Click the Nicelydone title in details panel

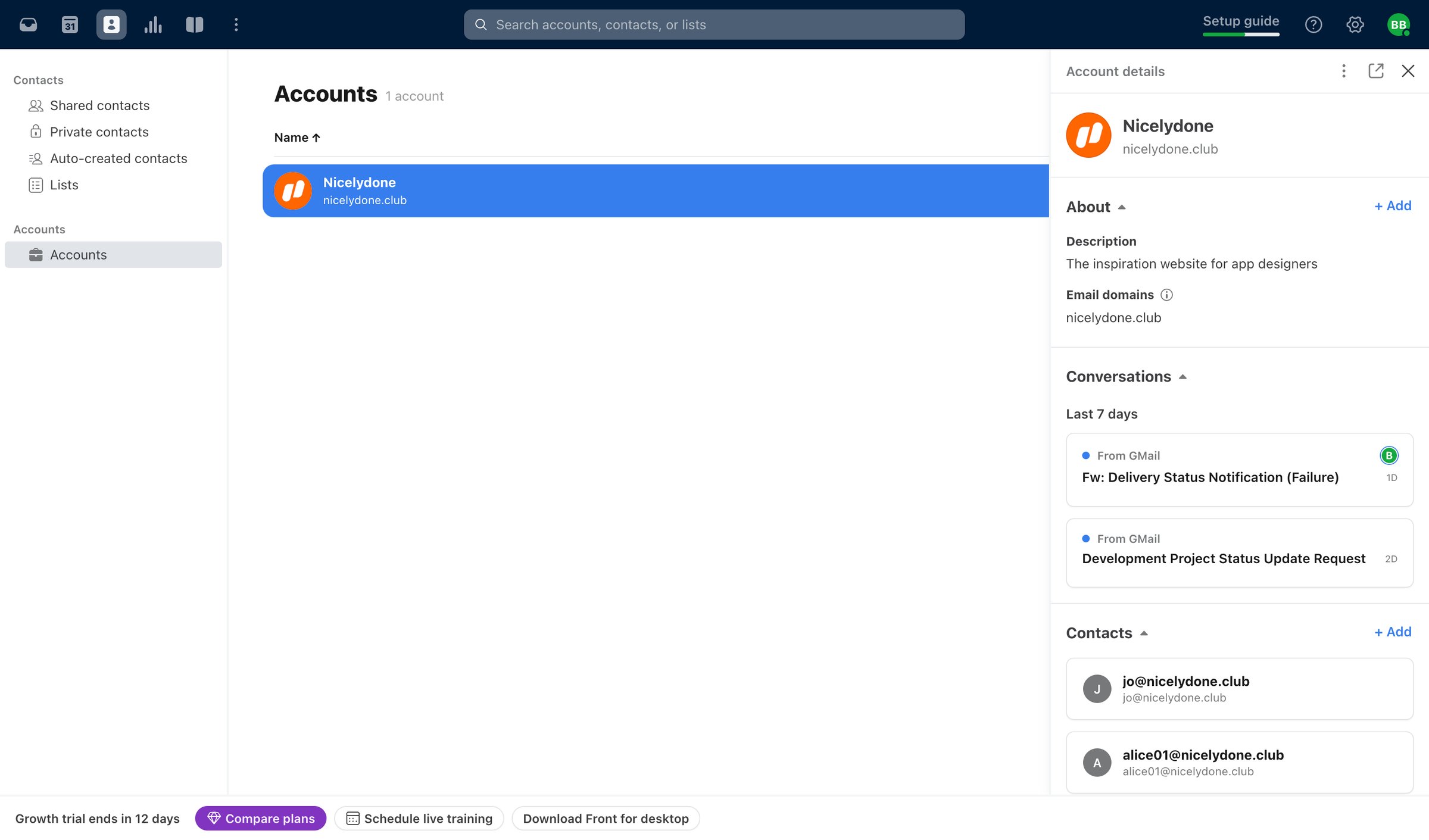point(1168,126)
